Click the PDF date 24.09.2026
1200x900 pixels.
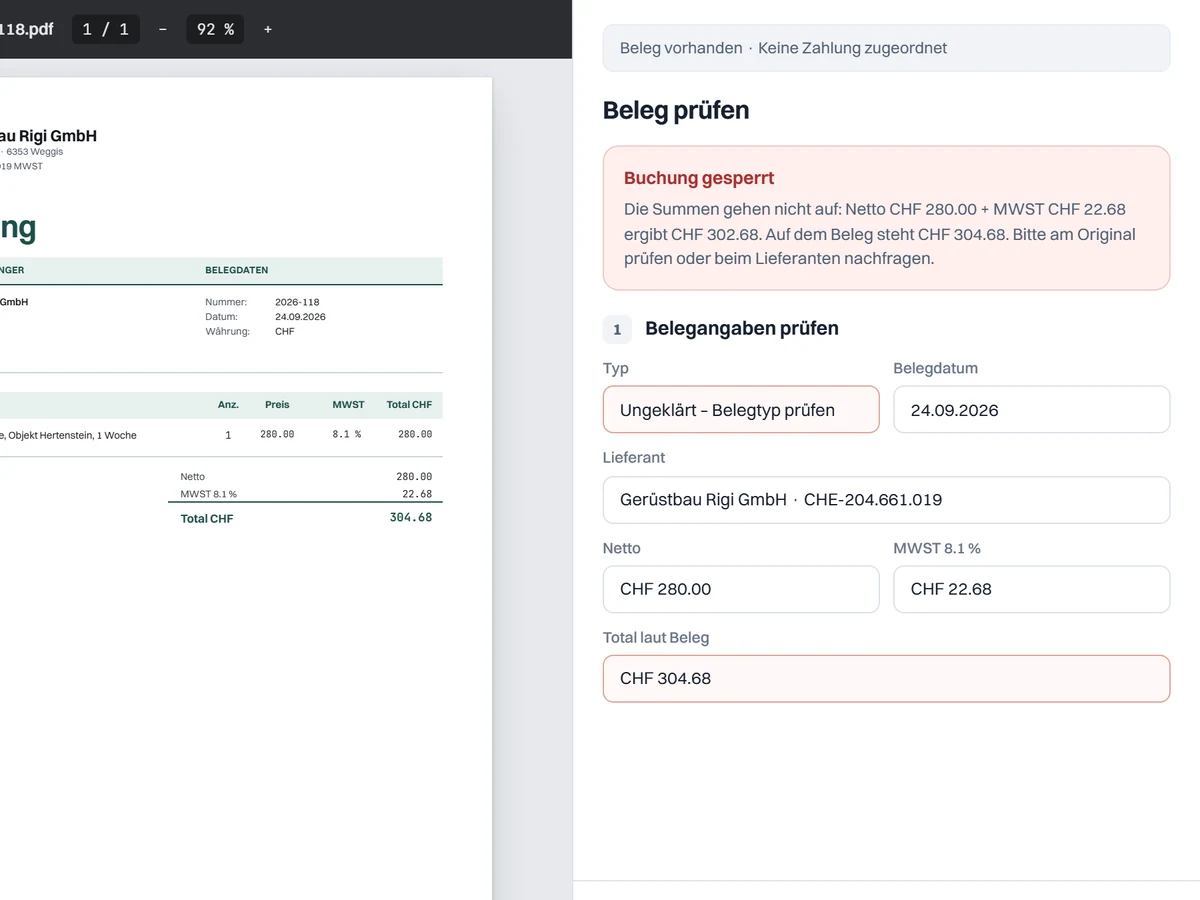coord(300,317)
